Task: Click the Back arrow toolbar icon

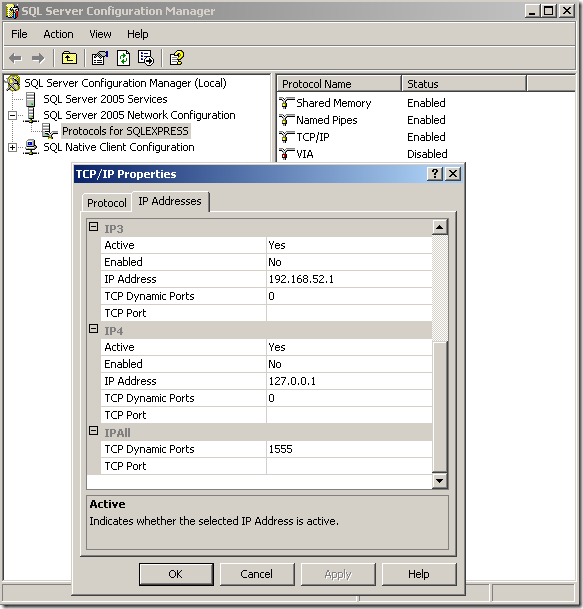Action: (x=15, y=58)
